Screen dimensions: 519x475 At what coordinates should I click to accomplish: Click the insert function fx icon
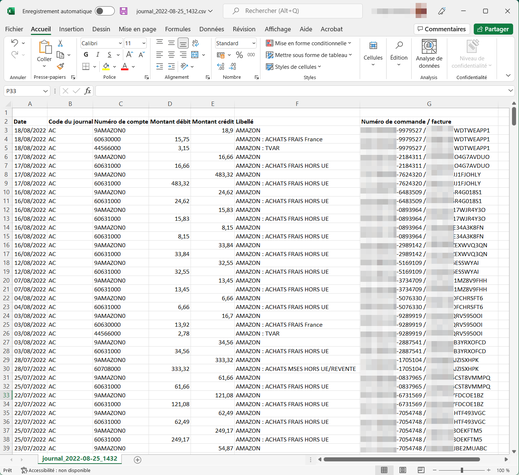(88, 91)
